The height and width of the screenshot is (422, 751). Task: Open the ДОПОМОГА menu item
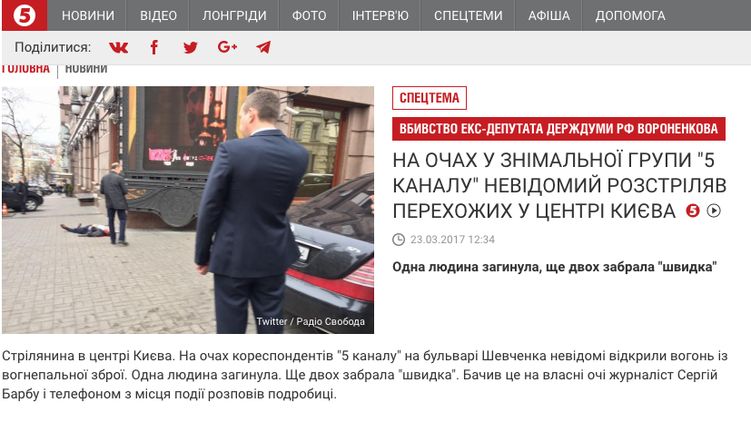[x=630, y=15]
